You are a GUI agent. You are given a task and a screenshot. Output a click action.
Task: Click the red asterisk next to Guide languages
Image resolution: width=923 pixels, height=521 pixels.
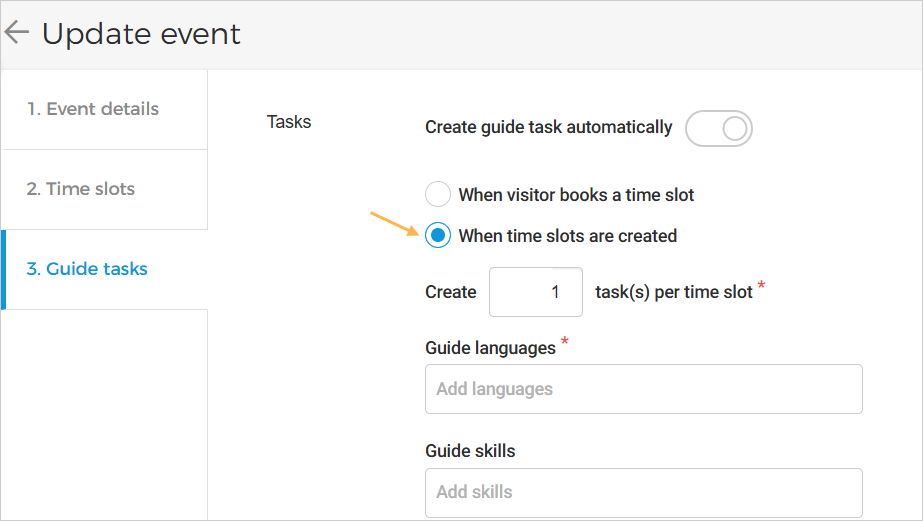pos(565,343)
